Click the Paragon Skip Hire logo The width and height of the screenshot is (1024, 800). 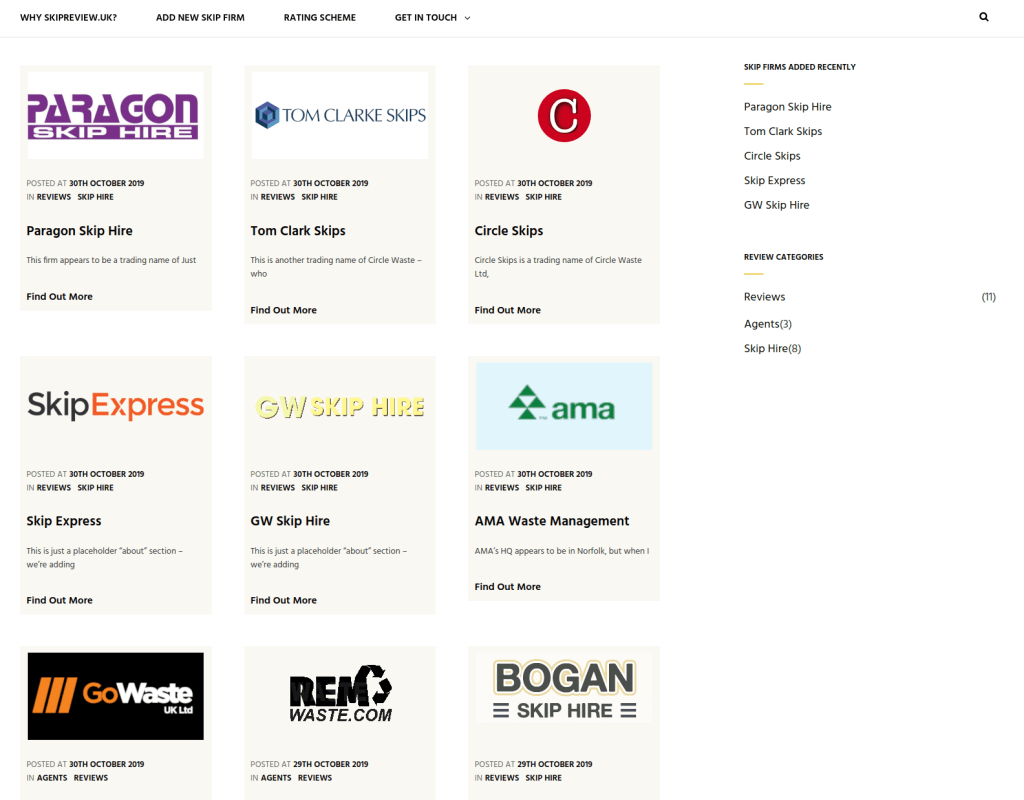click(115, 115)
